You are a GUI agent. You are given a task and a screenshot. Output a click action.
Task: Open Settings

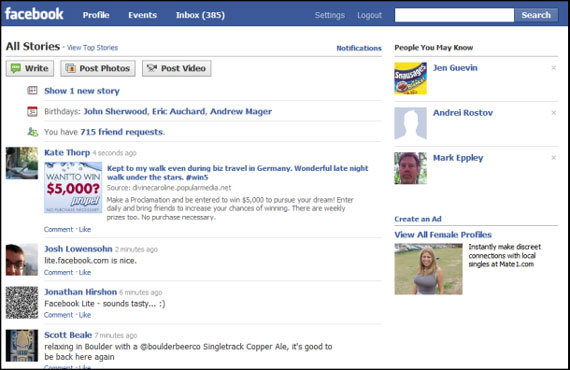coord(330,15)
